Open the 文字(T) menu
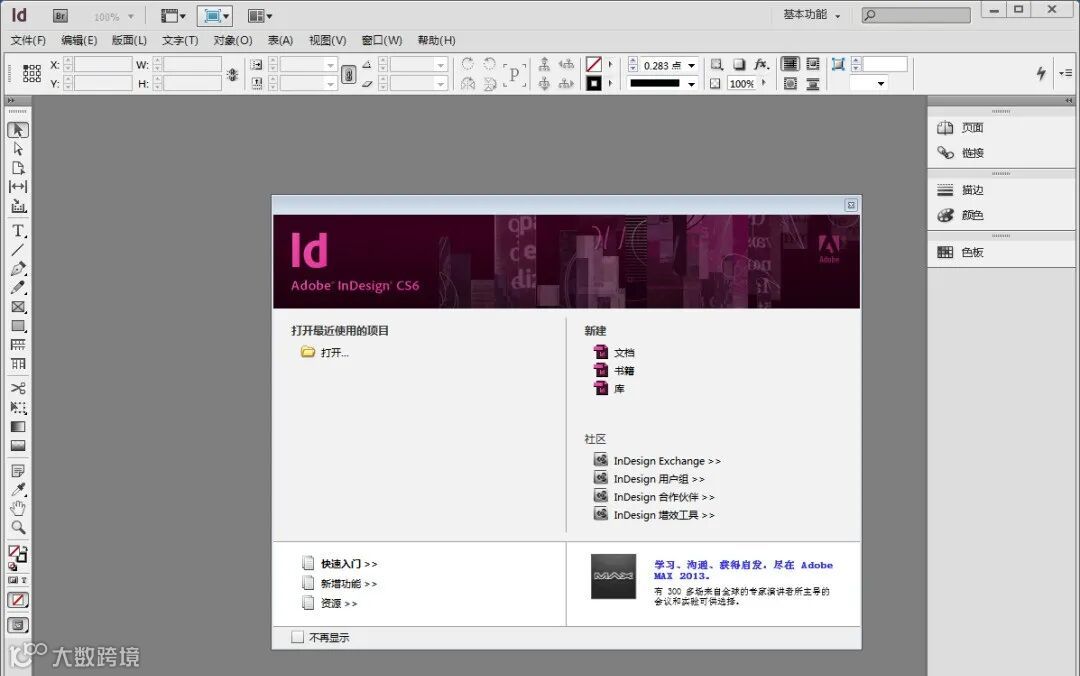The height and width of the screenshot is (676, 1080). coord(180,40)
